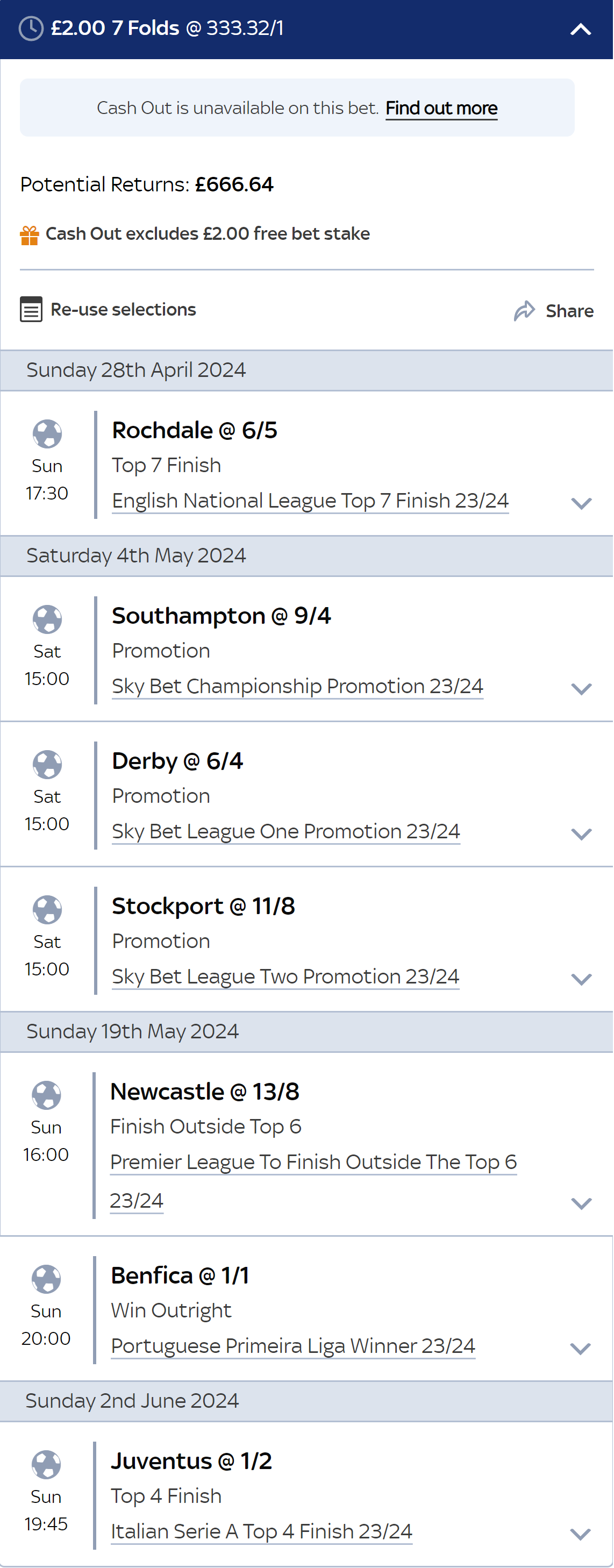Open the Find out more link

441,108
